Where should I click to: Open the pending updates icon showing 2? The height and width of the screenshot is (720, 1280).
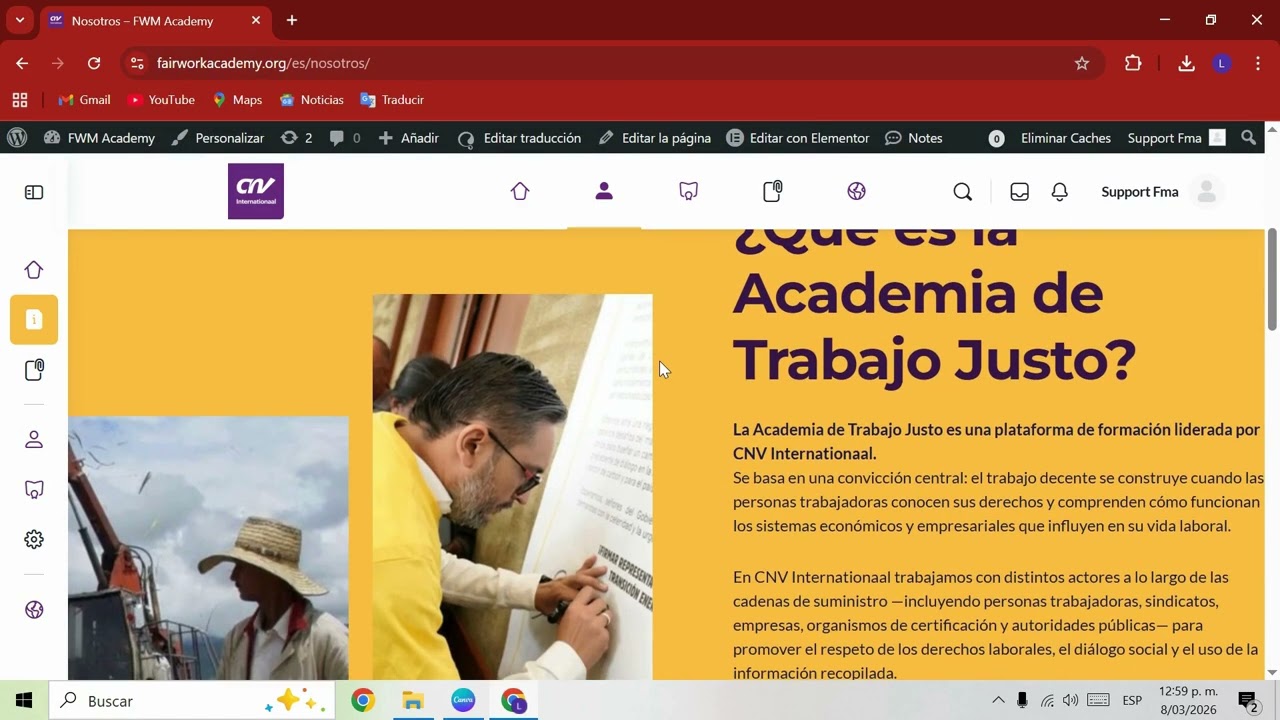tap(297, 138)
